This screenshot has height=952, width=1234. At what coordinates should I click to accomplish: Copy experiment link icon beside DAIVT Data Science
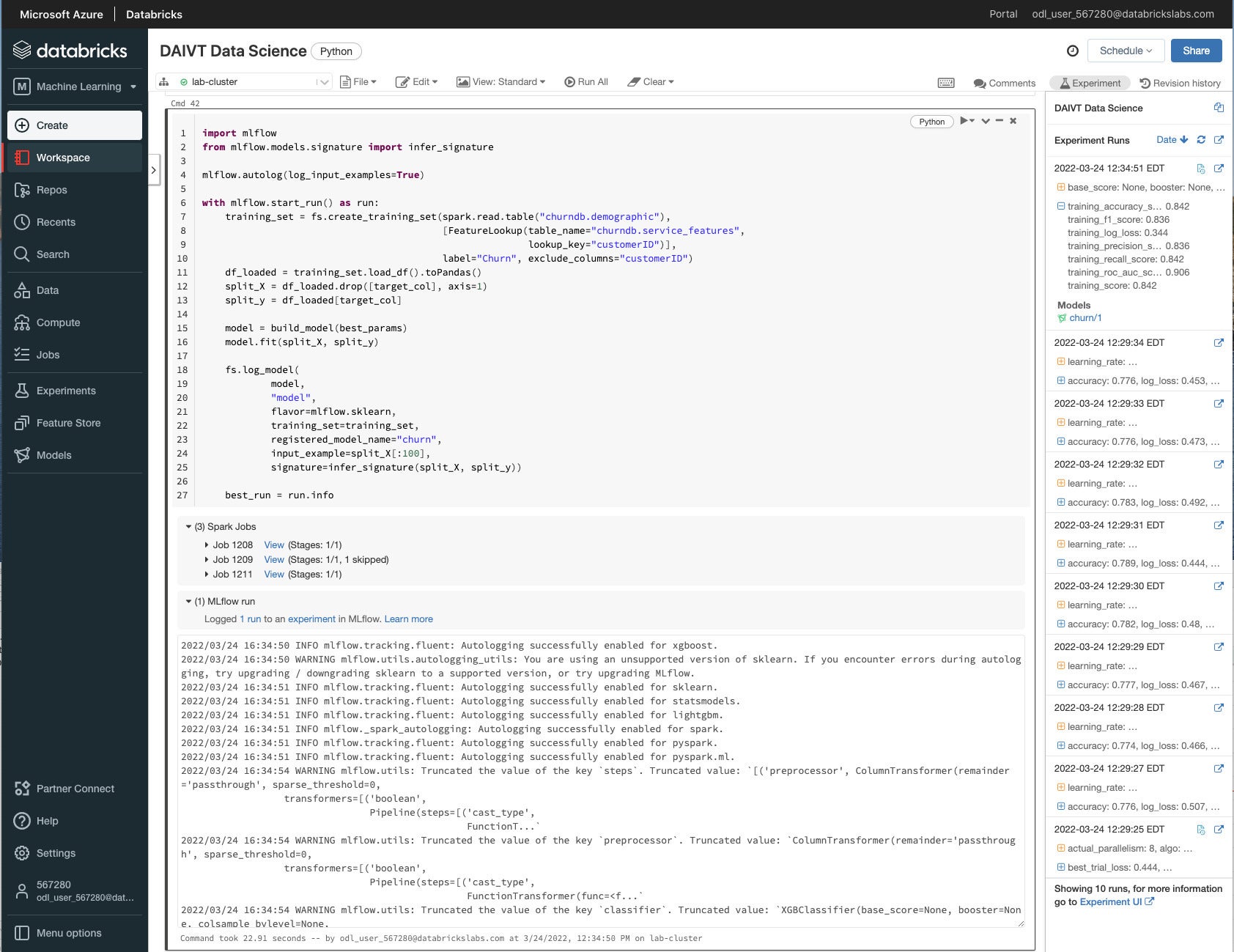pos(1219,108)
